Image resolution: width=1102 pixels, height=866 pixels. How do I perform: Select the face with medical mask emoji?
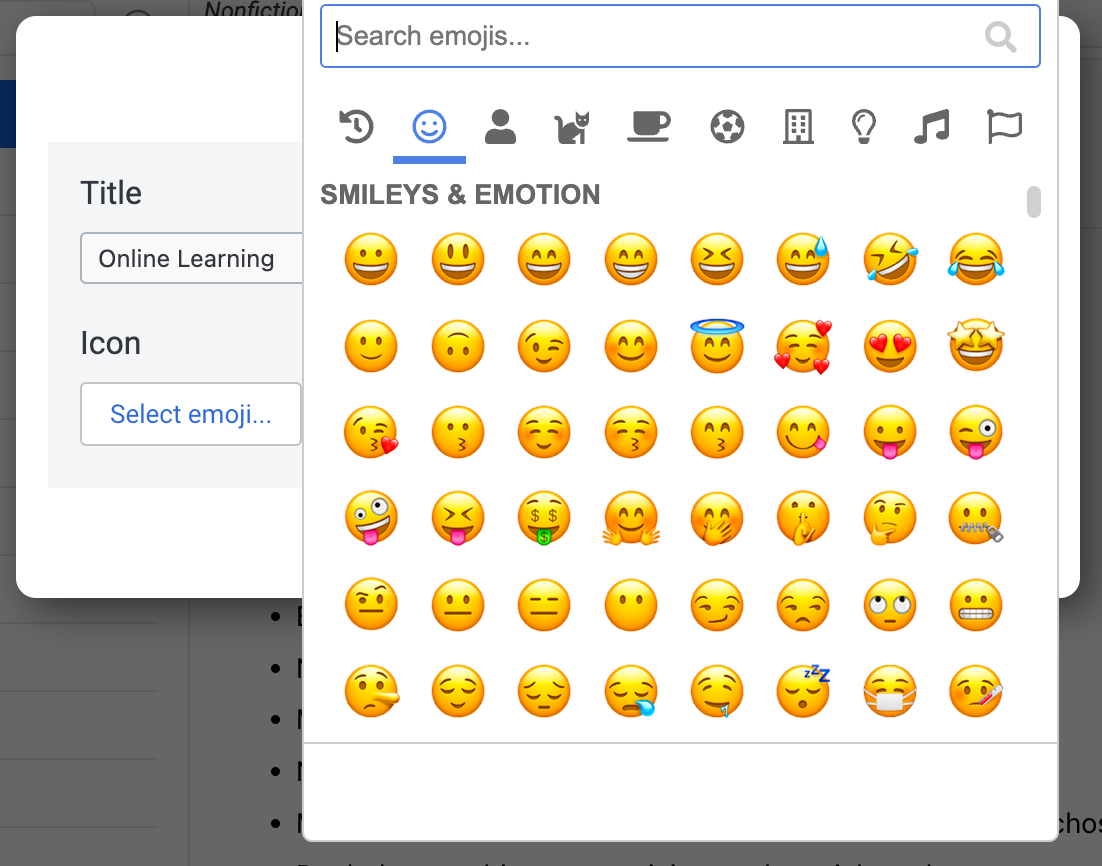[x=890, y=692]
